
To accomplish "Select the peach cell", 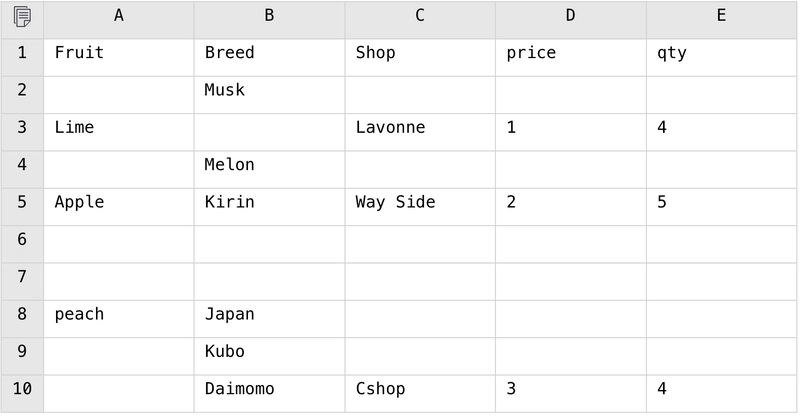I will (119, 319).
